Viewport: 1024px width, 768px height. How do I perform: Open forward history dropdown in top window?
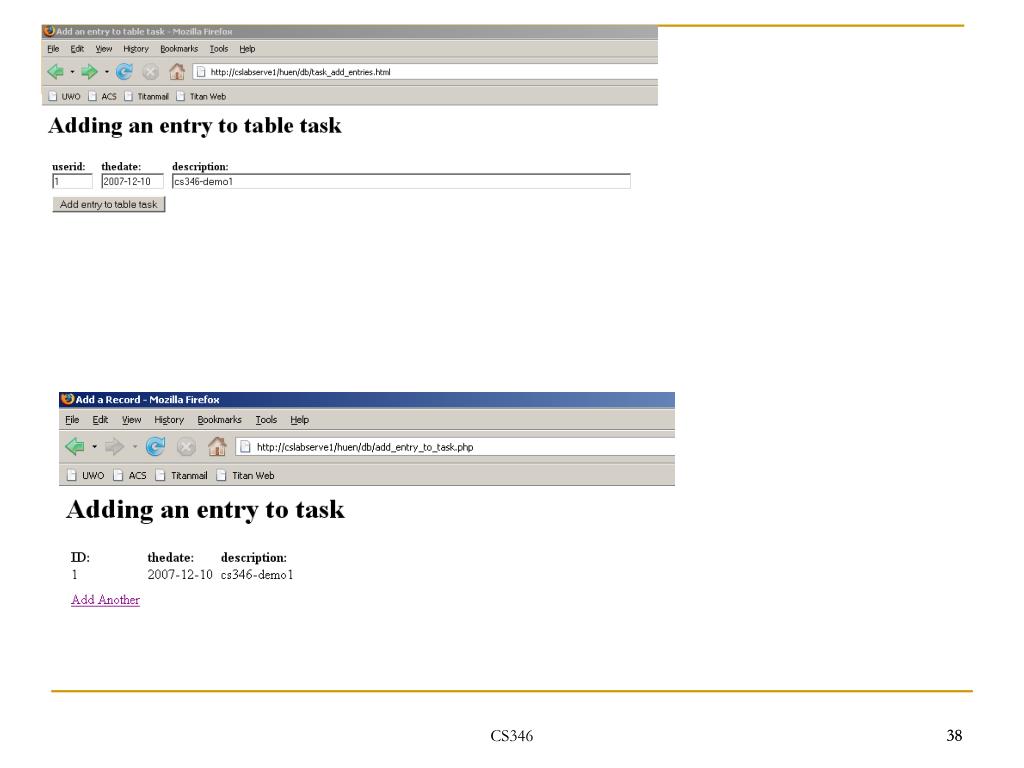[106, 72]
